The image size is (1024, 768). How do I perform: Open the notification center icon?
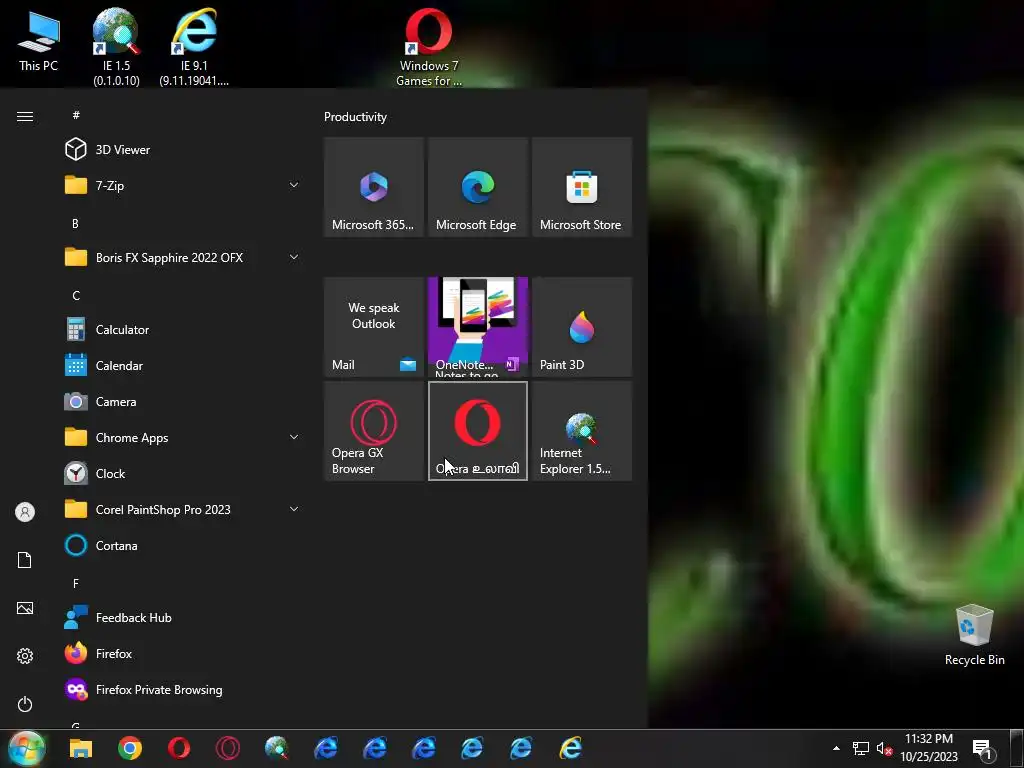(982, 748)
